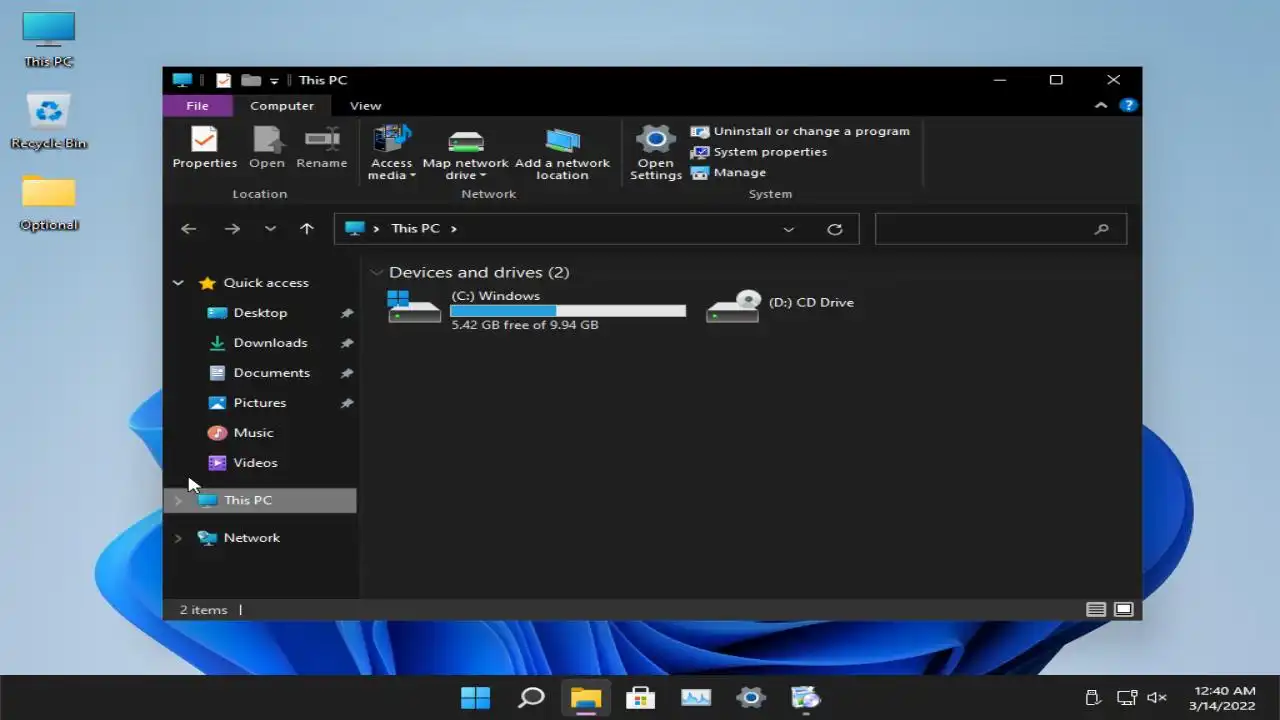The image size is (1280, 720).
Task: Collapse the Devices and drives group
Action: (x=377, y=272)
